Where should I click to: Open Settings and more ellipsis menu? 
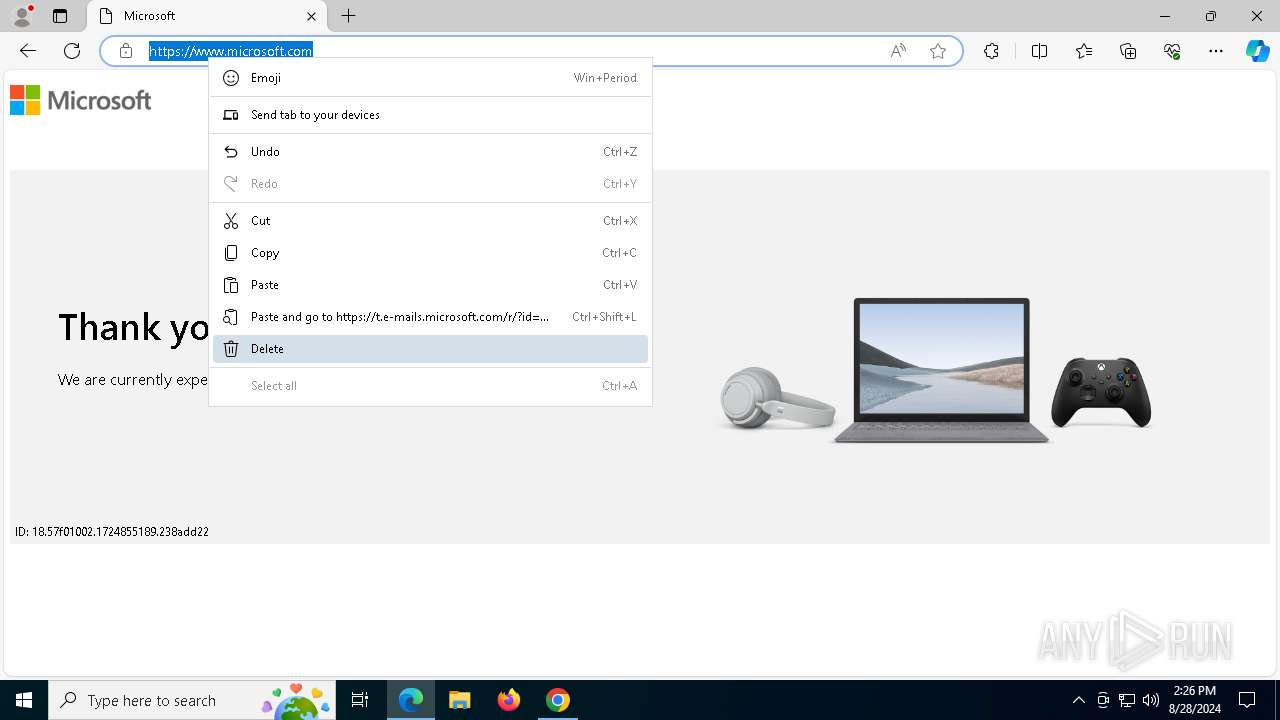[1216, 51]
